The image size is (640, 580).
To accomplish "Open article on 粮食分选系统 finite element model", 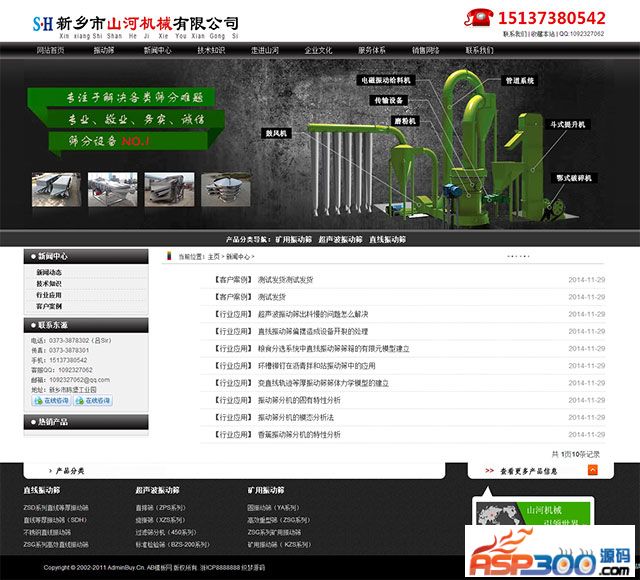I will pyautogui.click(x=333, y=349).
